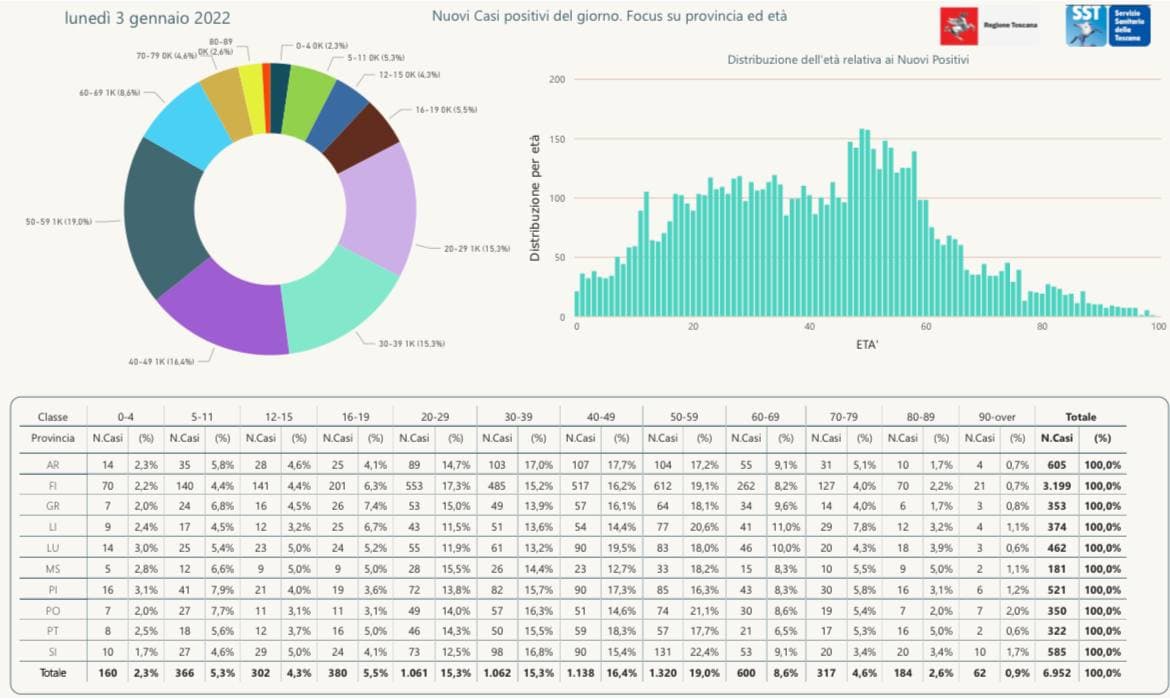Click the SST Servizio Sanitario logo
Image resolution: width=1170 pixels, height=700 pixels.
(x=1107, y=26)
